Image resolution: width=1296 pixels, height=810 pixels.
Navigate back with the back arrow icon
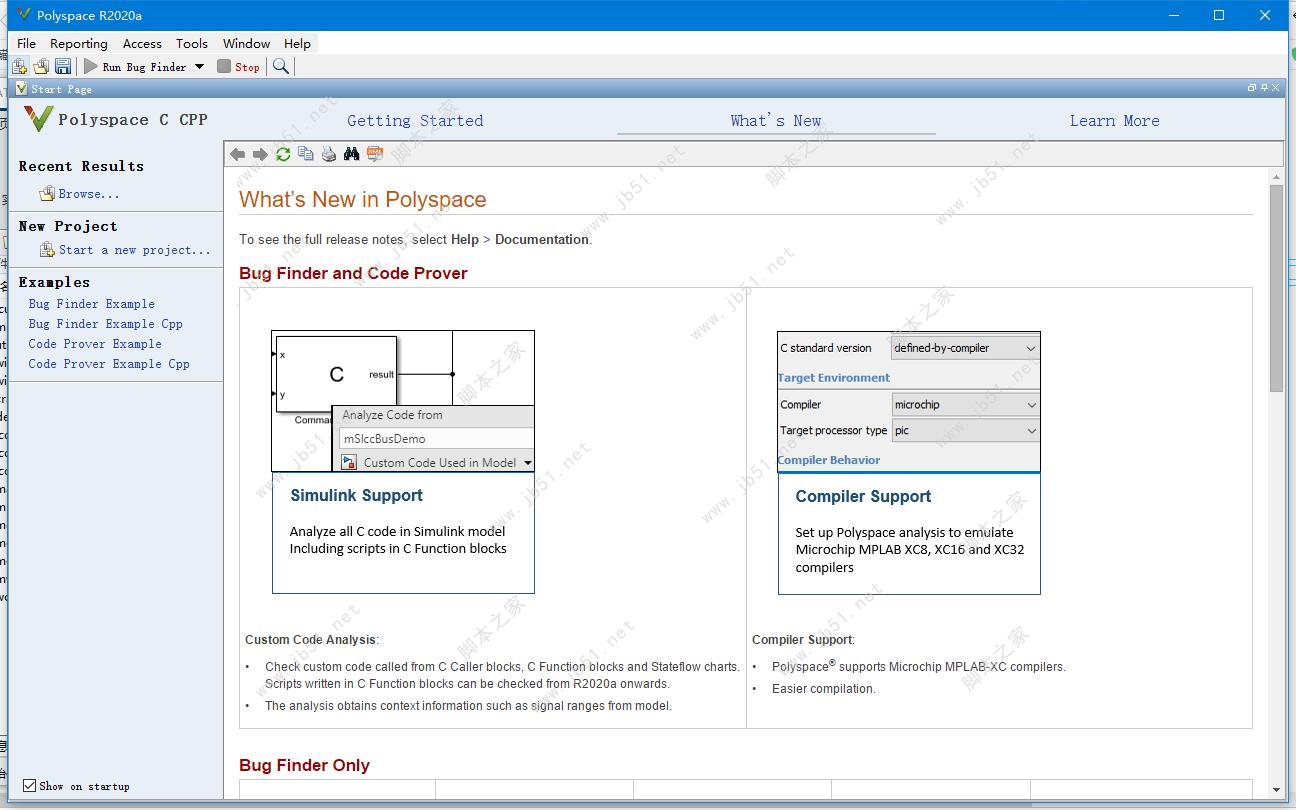[237, 153]
